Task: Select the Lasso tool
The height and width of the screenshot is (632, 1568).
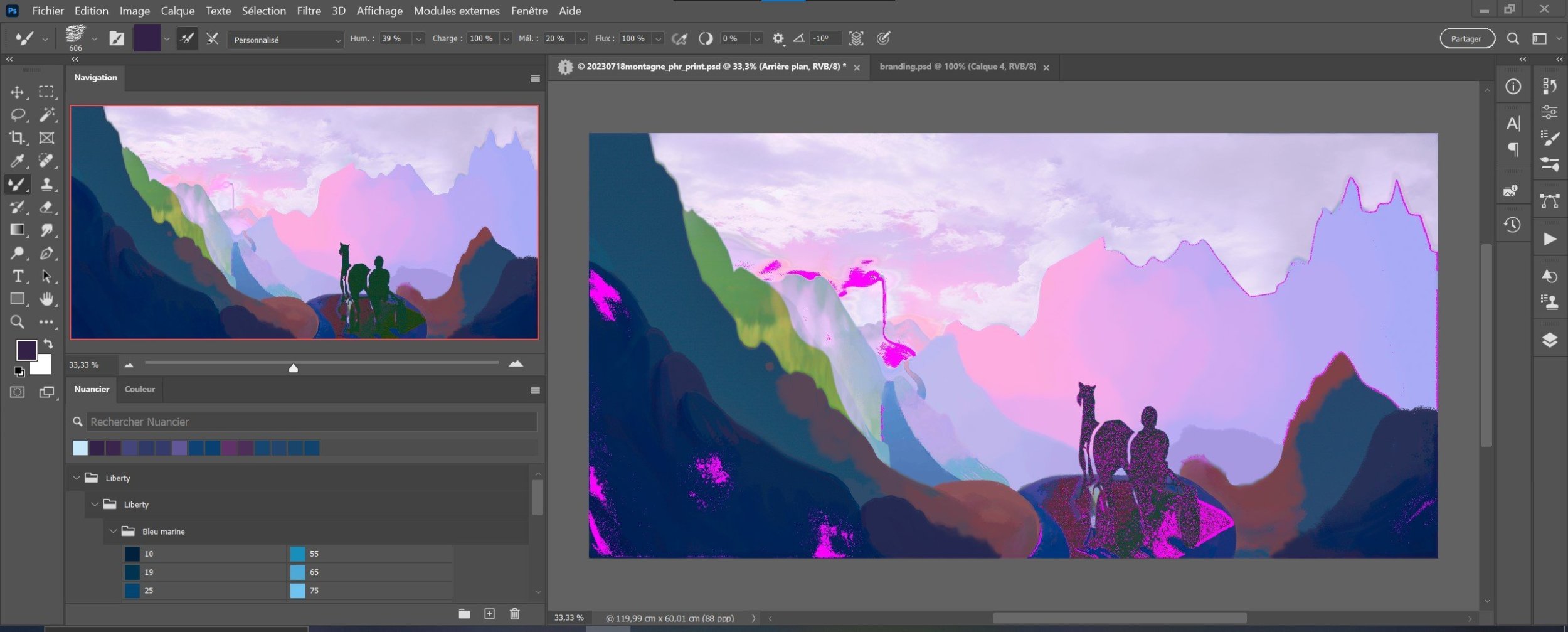Action: click(x=17, y=115)
